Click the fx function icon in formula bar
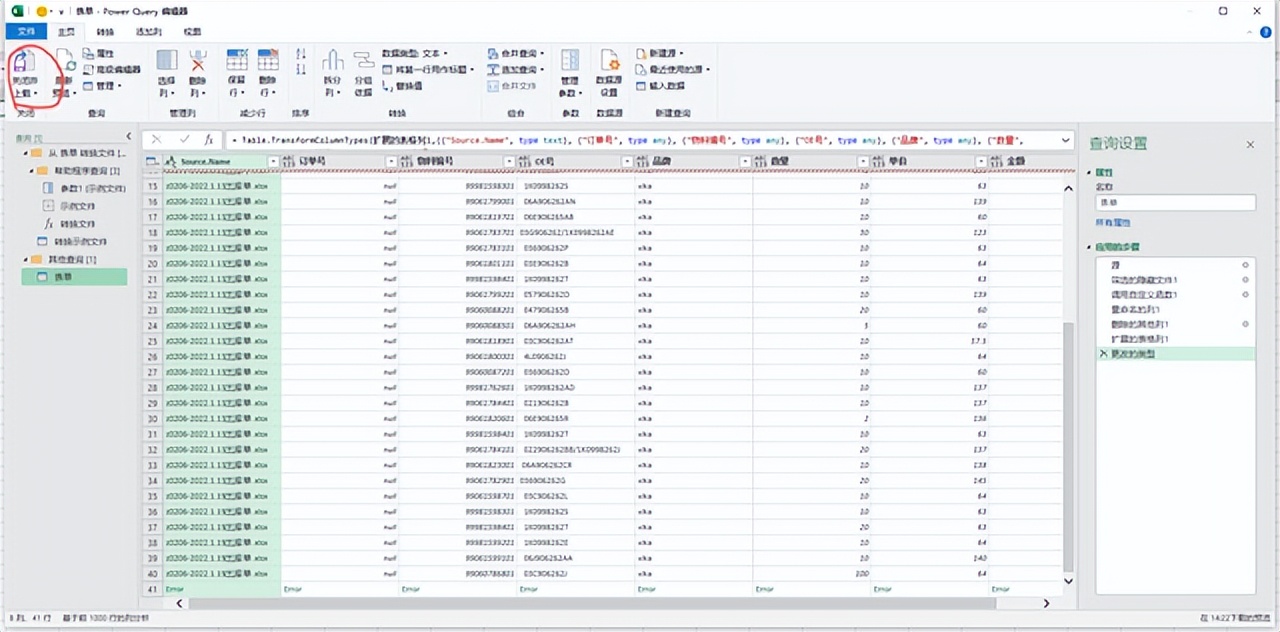 [x=208, y=140]
